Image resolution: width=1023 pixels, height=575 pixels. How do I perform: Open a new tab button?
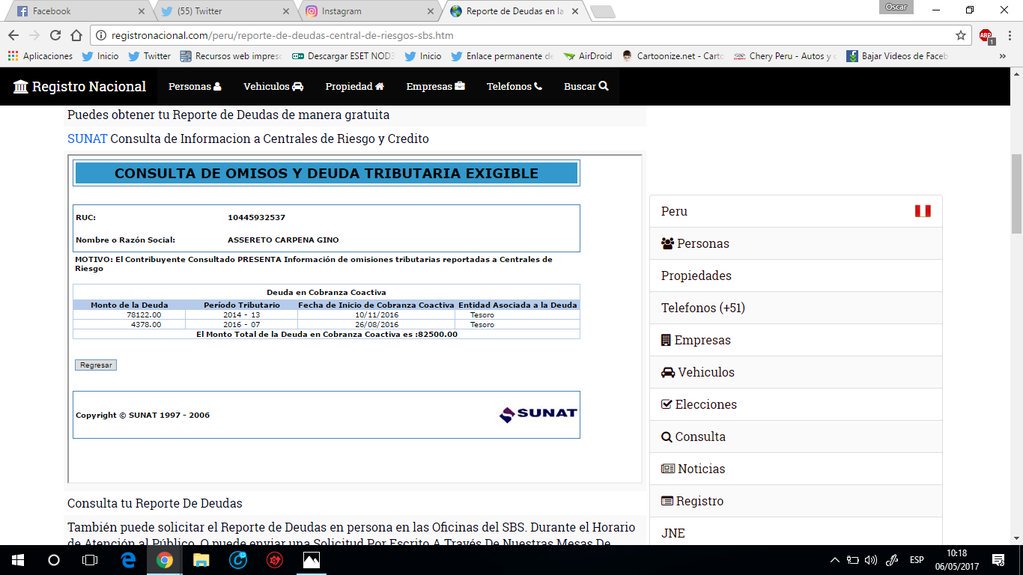[603, 12]
